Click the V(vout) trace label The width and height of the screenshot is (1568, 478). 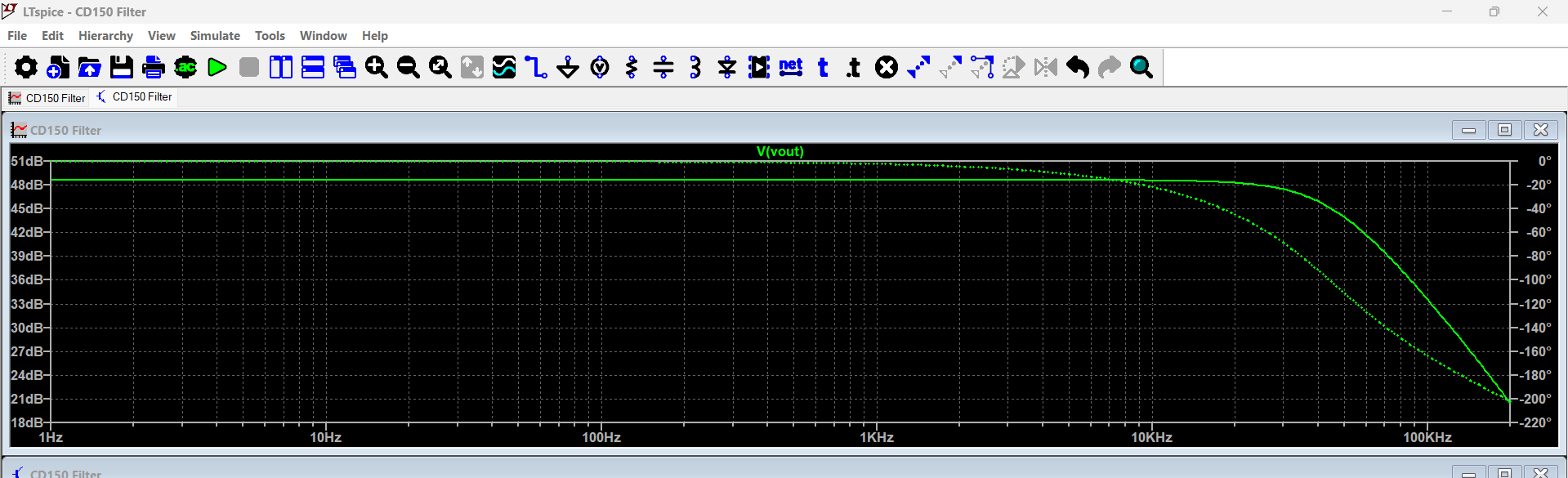click(780, 152)
